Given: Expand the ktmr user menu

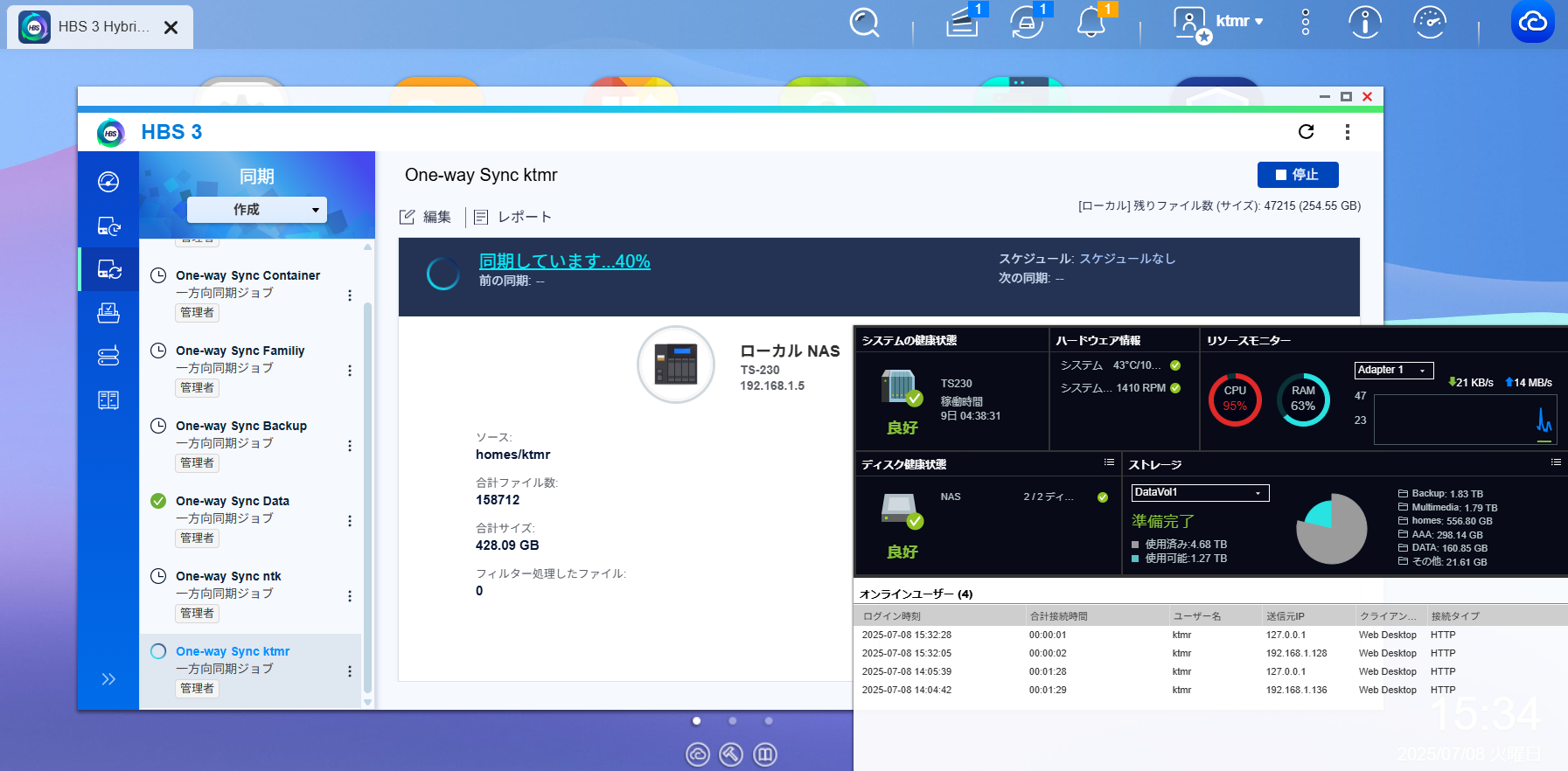Looking at the screenshot, I should pyautogui.click(x=1240, y=21).
